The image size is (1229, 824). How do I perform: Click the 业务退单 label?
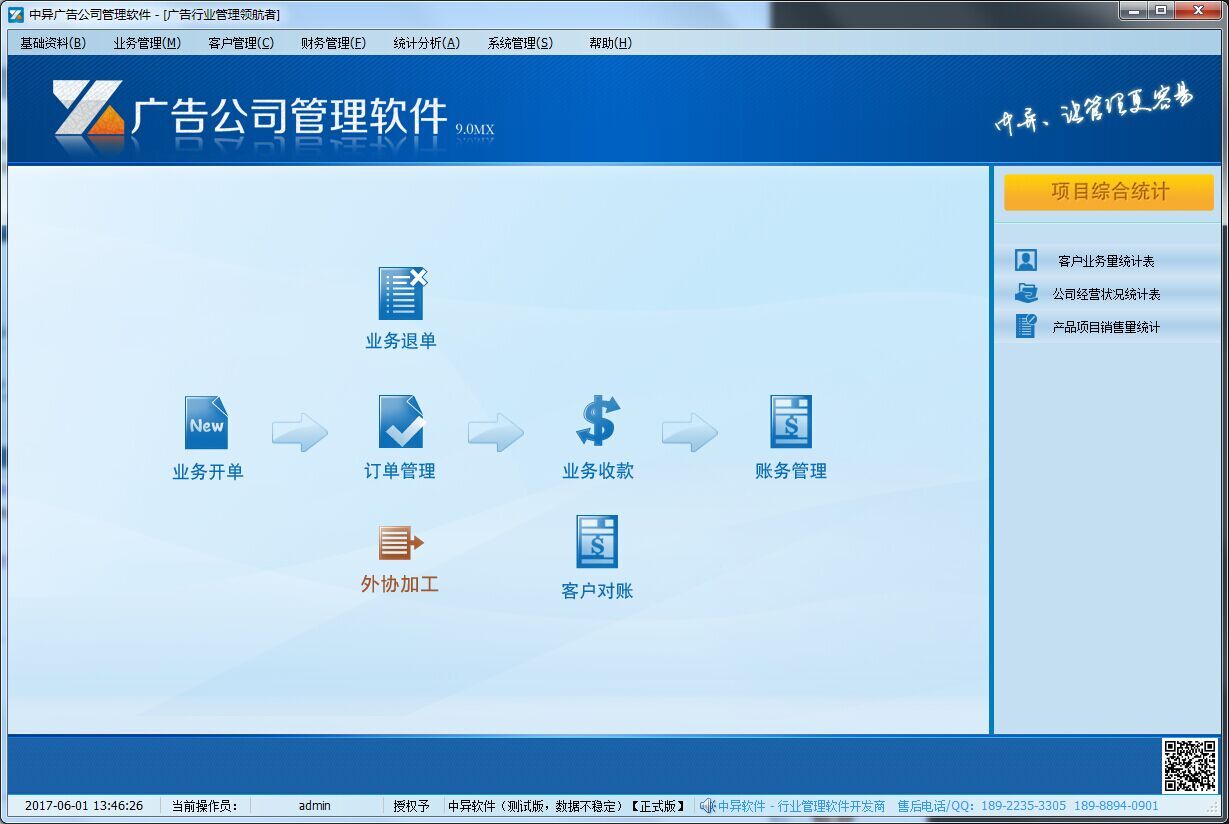click(401, 341)
